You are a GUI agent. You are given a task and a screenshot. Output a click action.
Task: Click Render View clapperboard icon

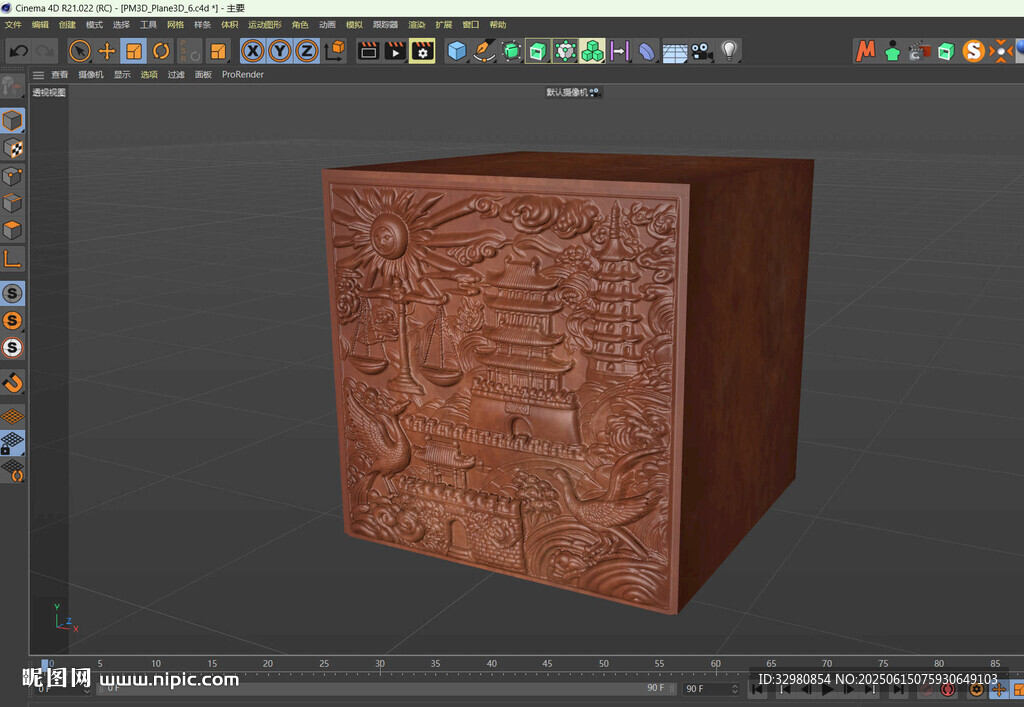(x=368, y=51)
